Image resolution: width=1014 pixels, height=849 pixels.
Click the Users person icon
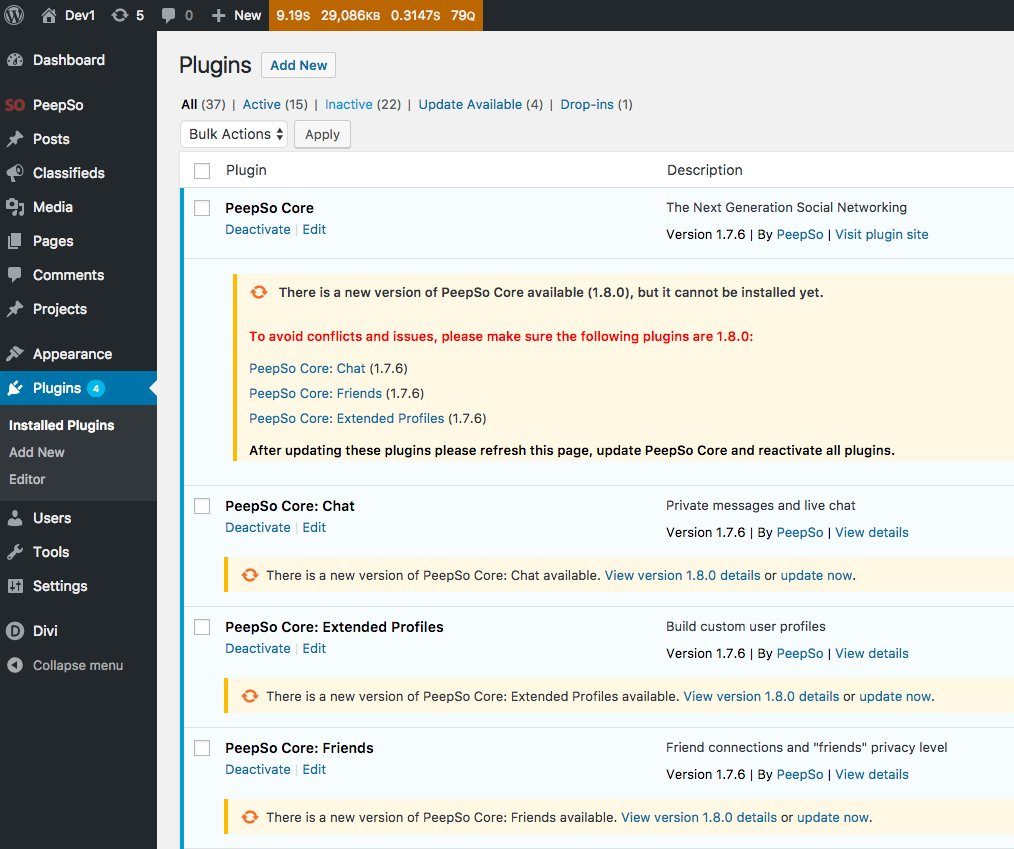coord(16,518)
